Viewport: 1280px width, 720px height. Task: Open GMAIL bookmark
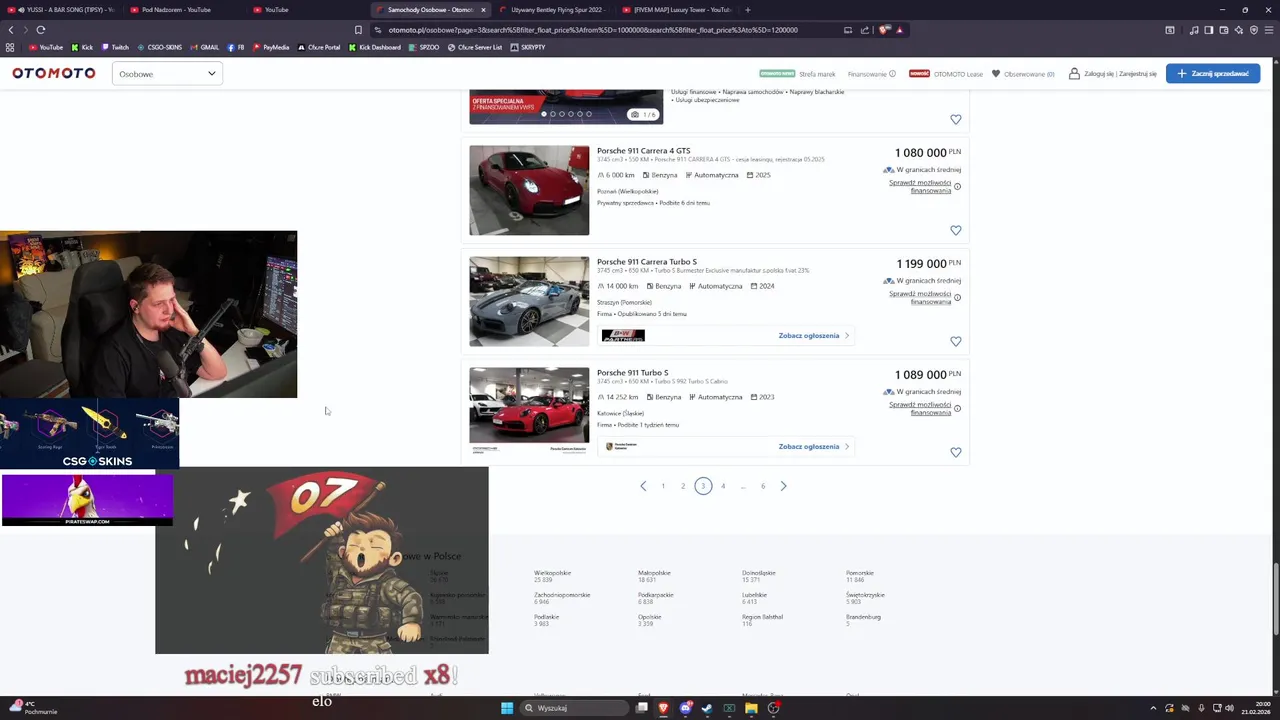pyautogui.click(x=204, y=47)
